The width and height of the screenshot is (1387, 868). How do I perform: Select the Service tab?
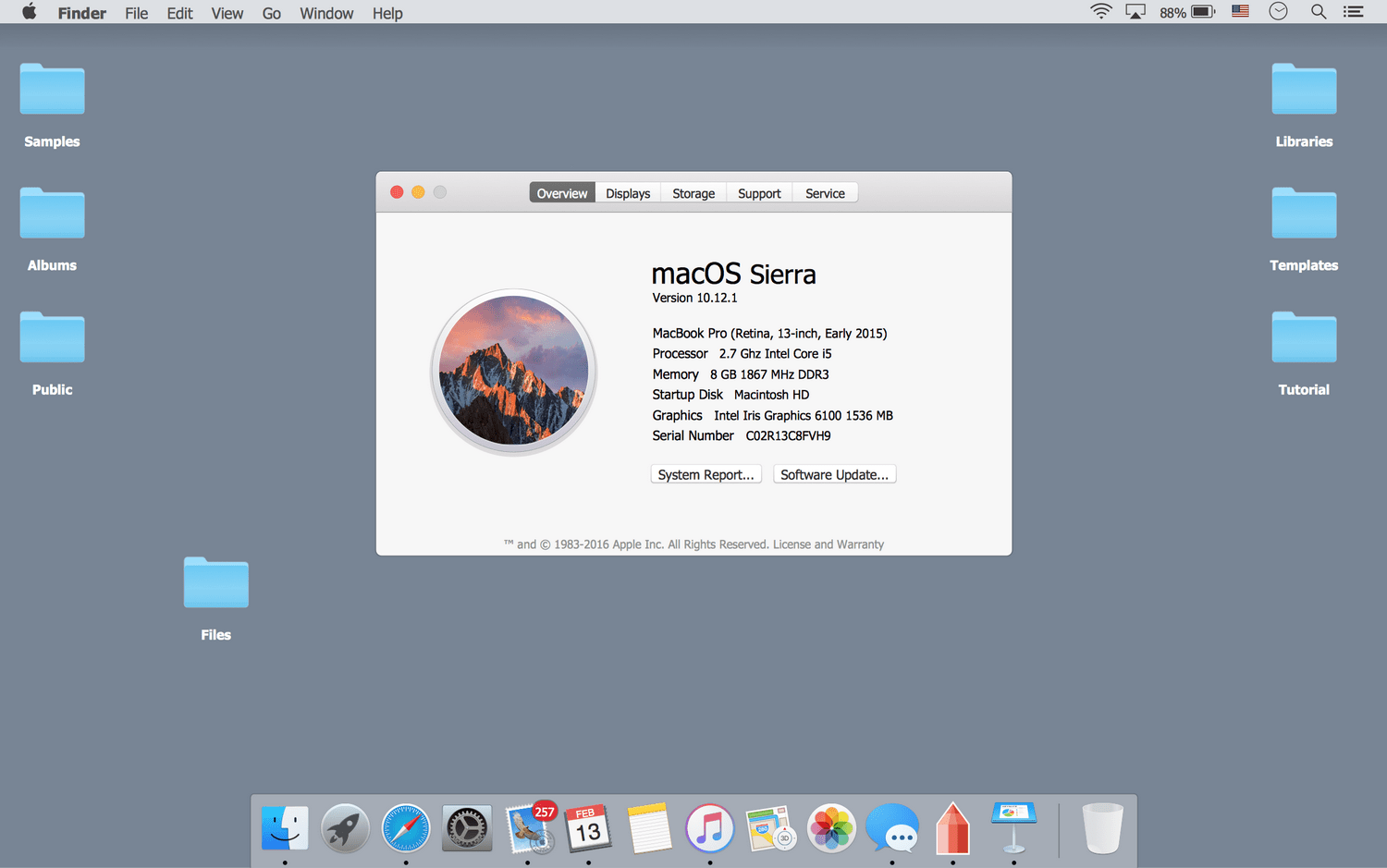(x=824, y=192)
